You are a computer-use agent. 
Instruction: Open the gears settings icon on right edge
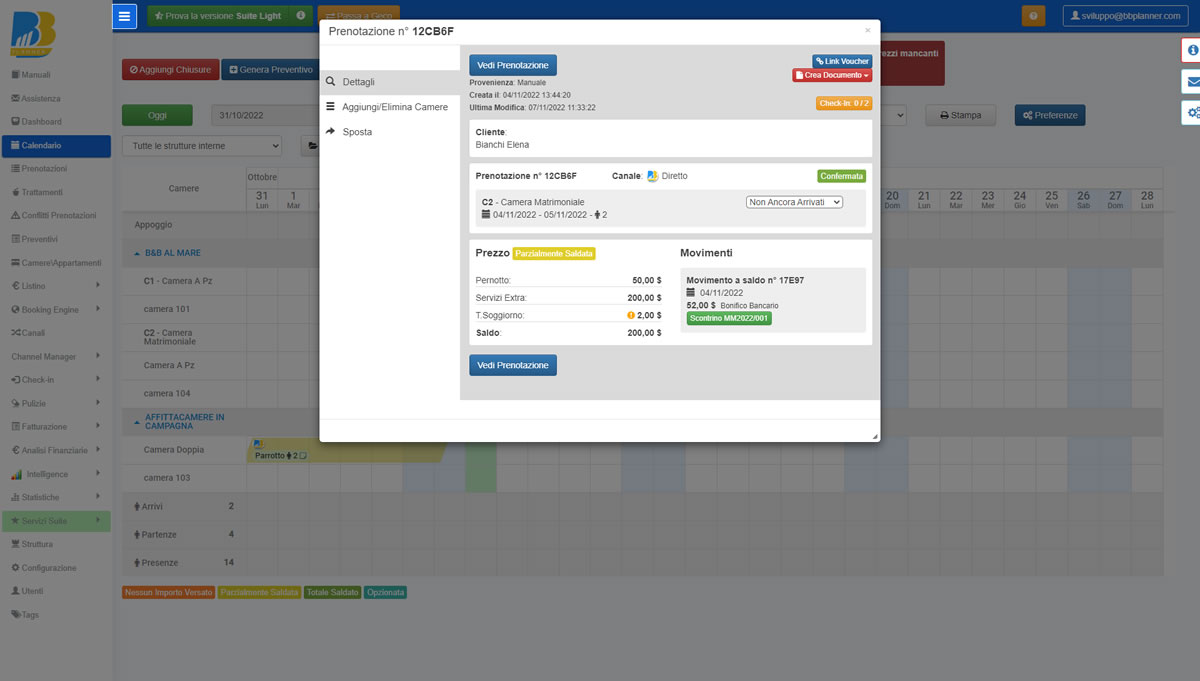click(1192, 113)
